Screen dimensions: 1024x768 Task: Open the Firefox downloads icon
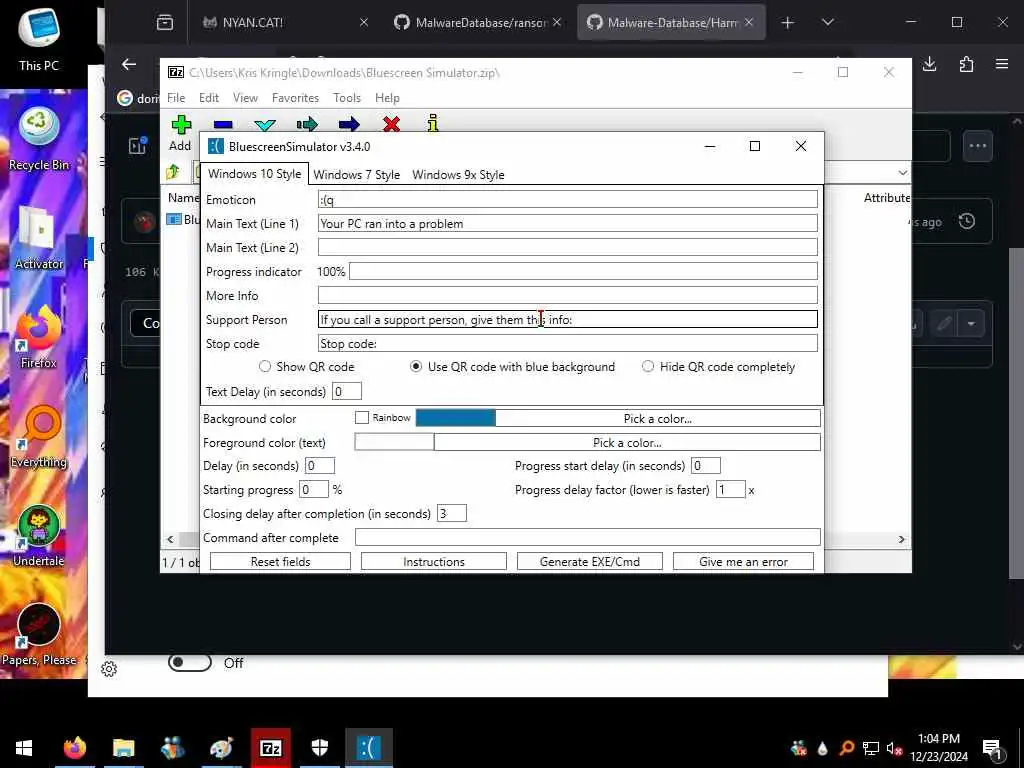[929, 64]
